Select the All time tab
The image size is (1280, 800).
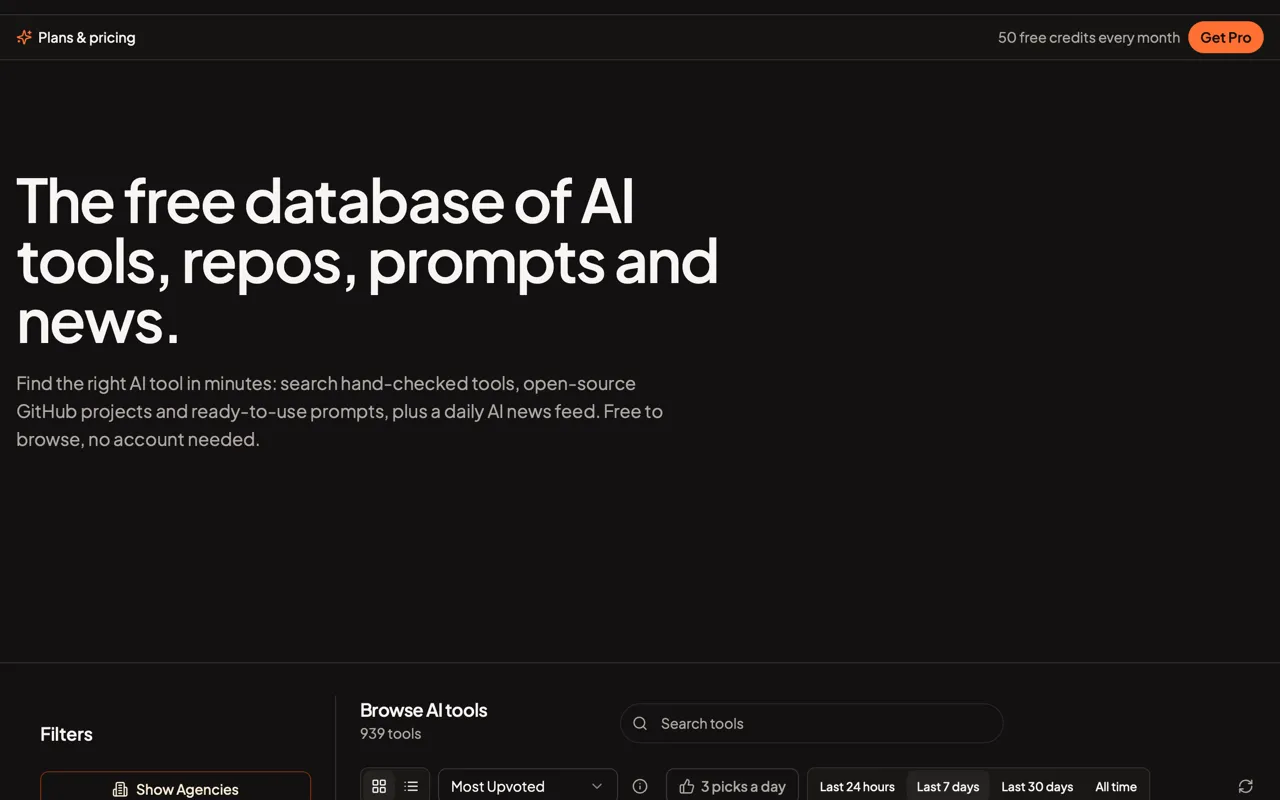(x=1116, y=787)
